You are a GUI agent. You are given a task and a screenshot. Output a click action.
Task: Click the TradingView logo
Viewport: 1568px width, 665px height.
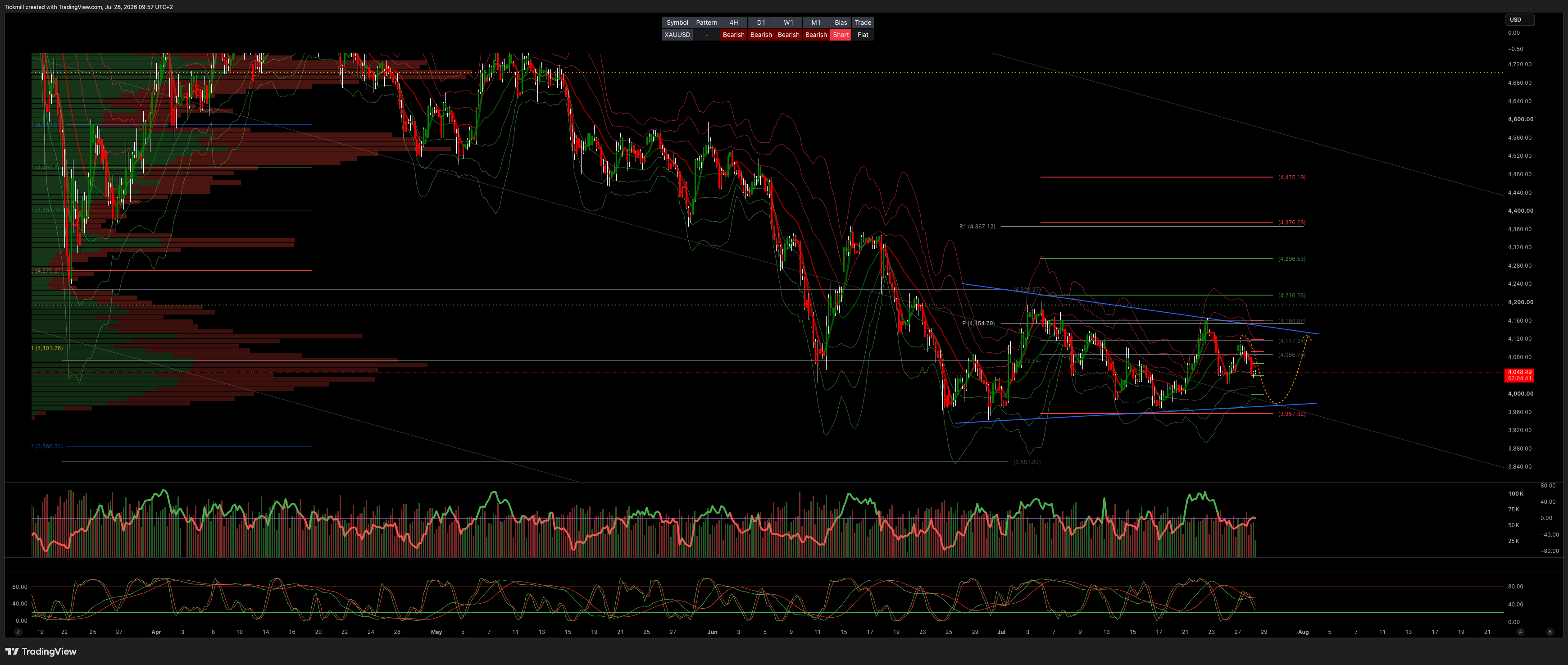pos(41,651)
